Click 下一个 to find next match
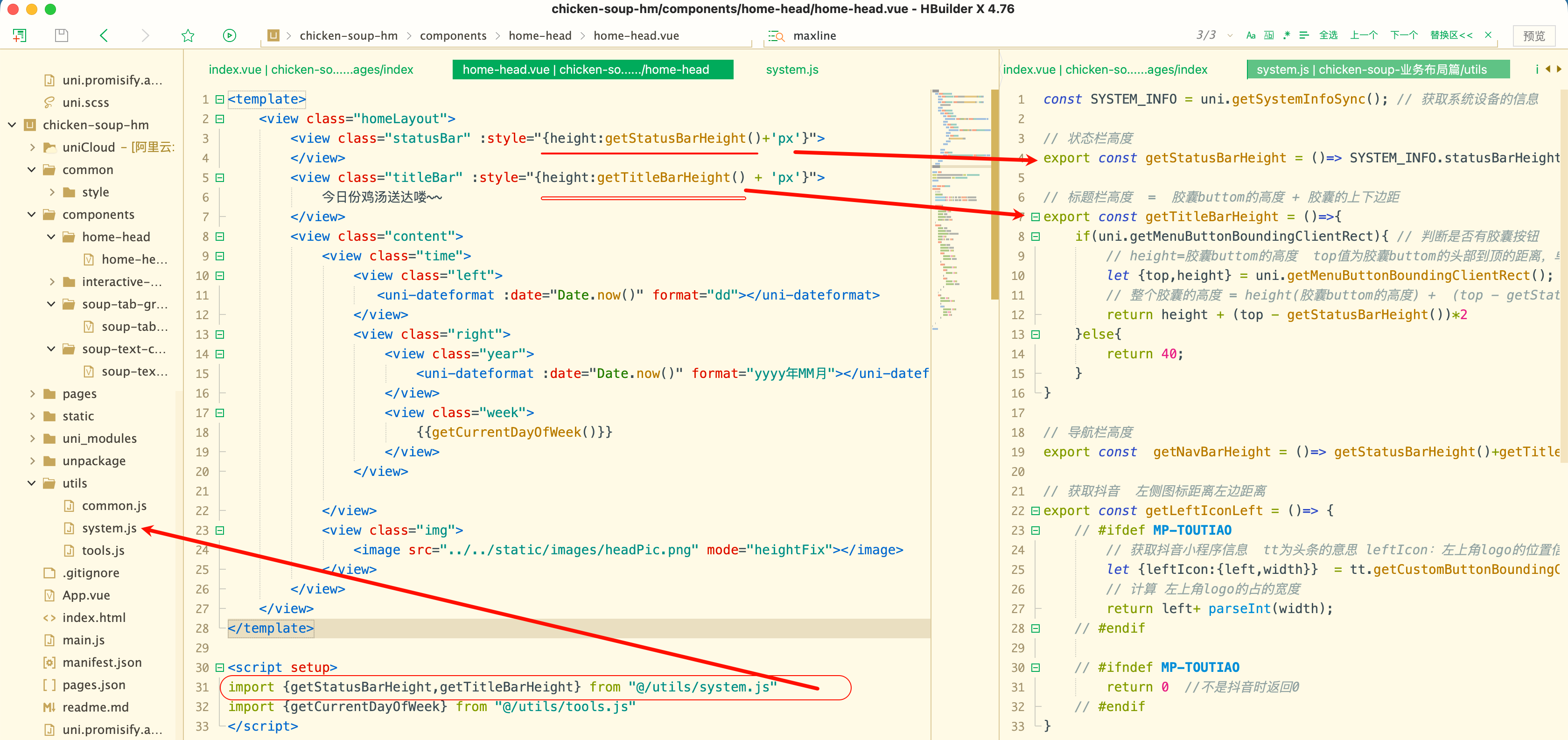1568x740 pixels. point(1403,35)
